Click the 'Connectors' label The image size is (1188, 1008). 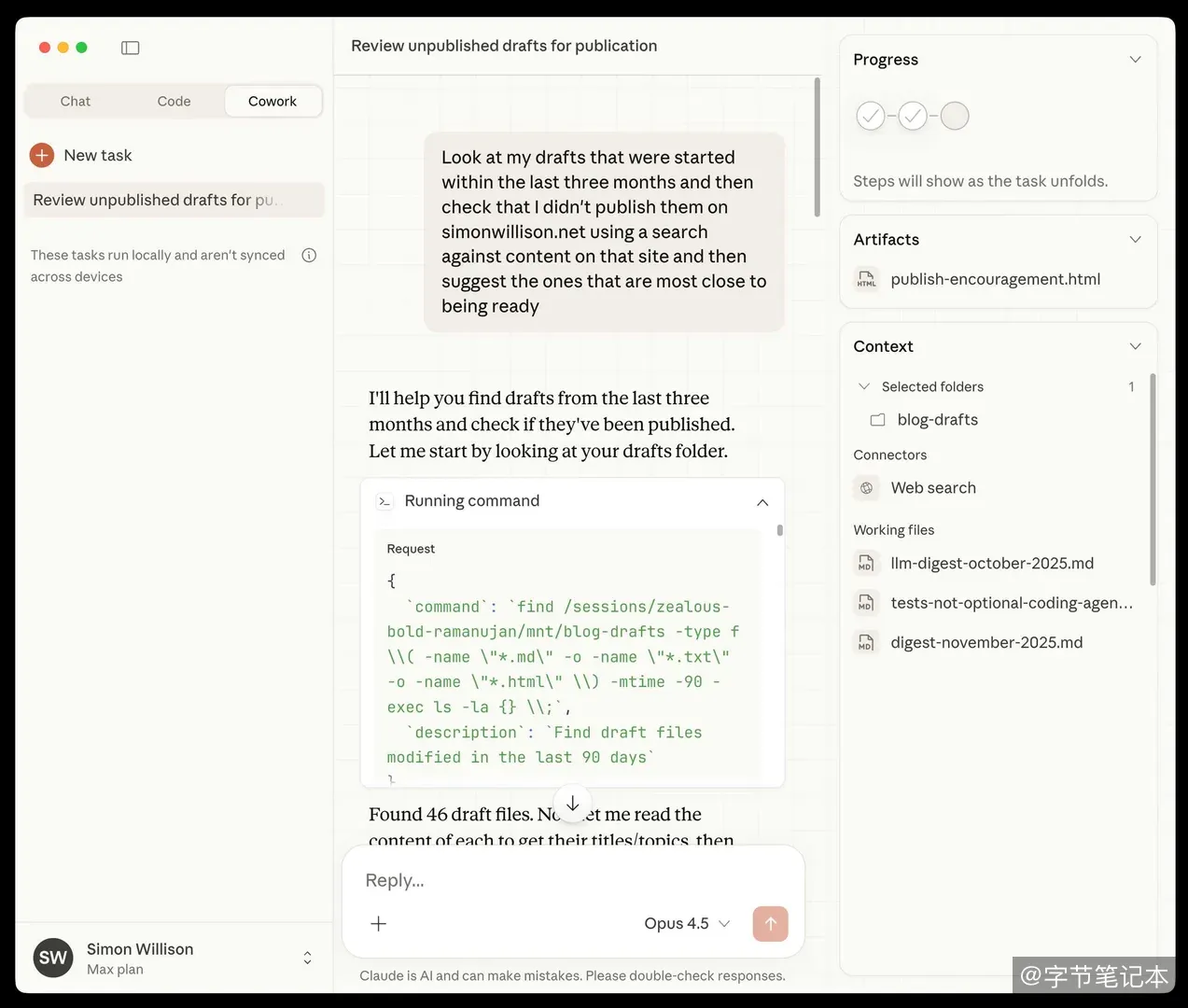(x=890, y=455)
